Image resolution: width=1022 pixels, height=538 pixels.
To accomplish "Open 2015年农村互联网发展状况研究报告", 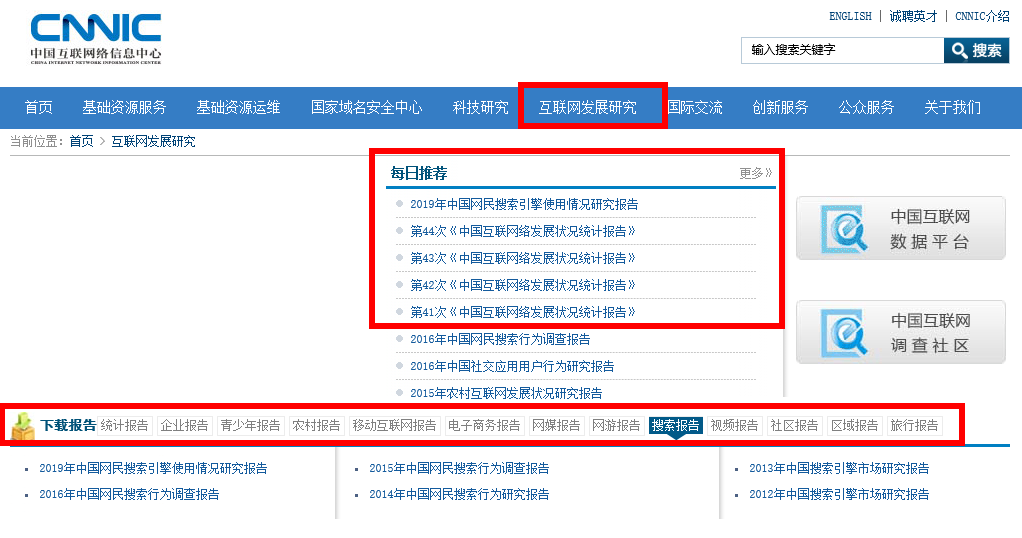I will click(506, 393).
